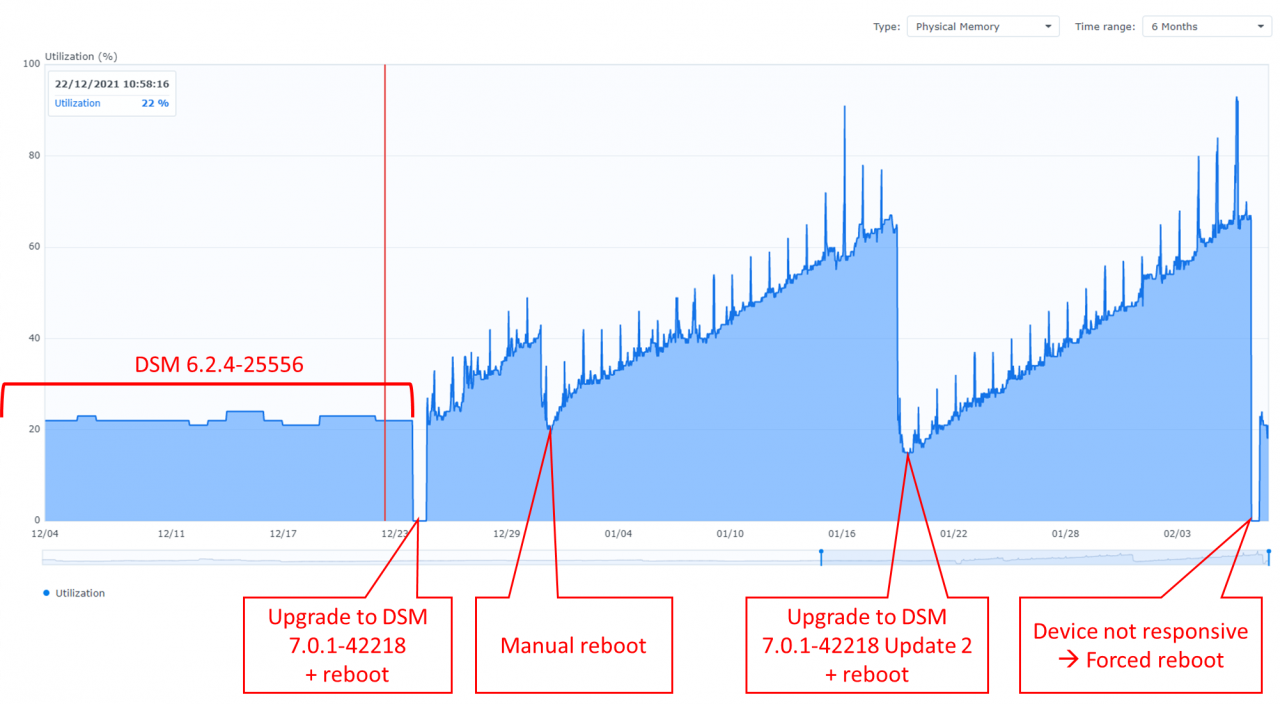Click the 01/10 date label on the axis
1280x704 pixels.
pyautogui.click(x=730, y=533)
